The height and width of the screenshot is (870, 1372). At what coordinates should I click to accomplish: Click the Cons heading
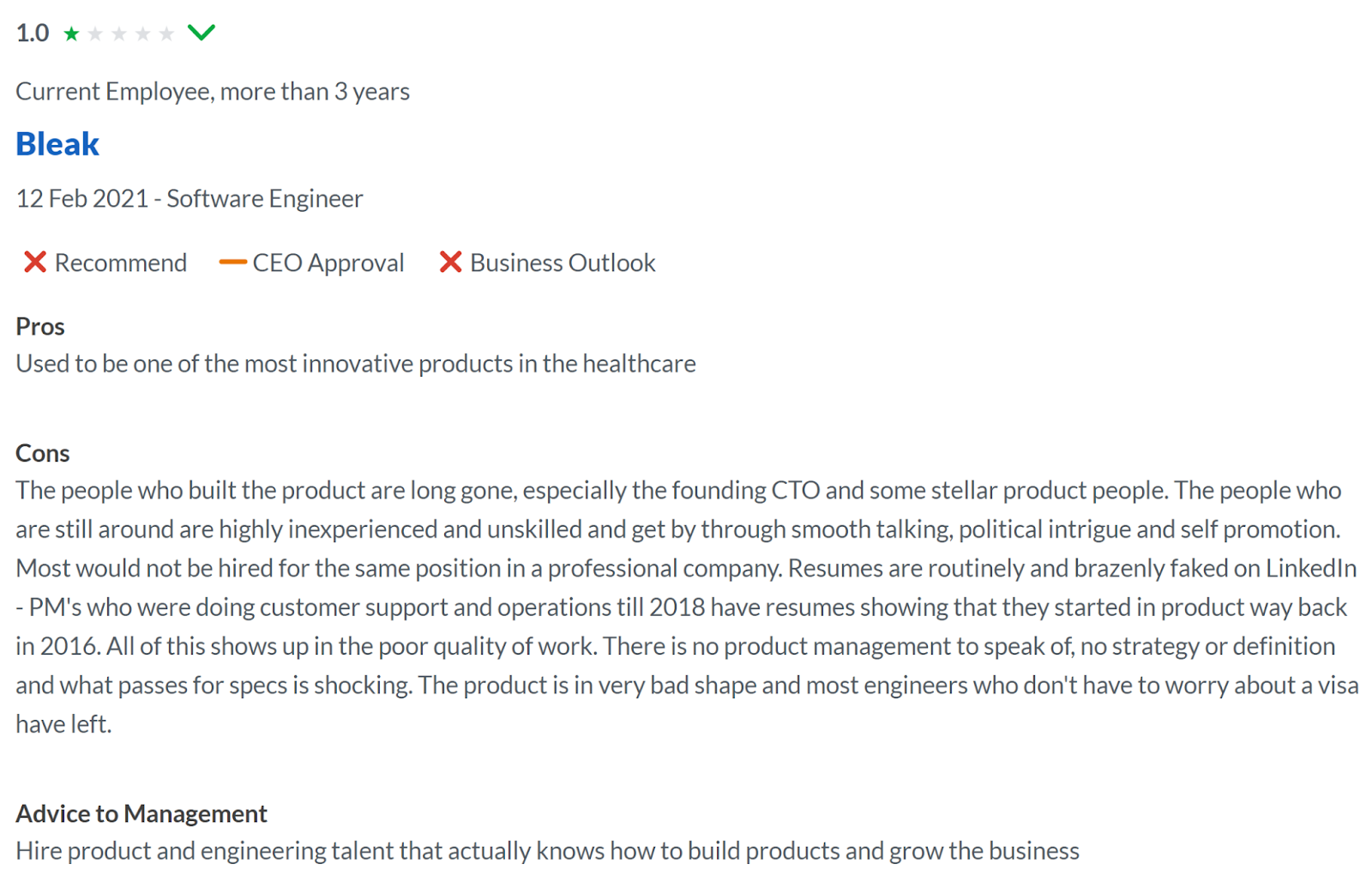coord(43,453)
